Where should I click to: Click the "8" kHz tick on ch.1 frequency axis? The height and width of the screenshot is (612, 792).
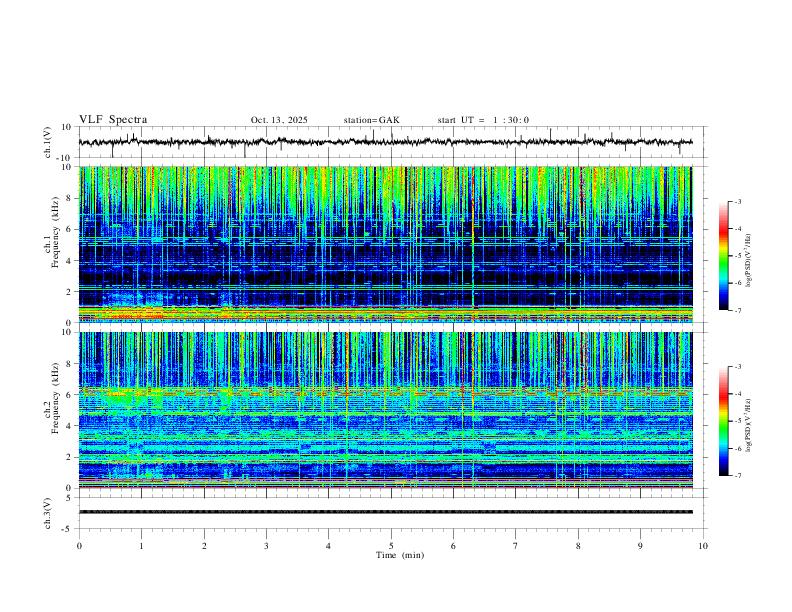click(70, 198)
